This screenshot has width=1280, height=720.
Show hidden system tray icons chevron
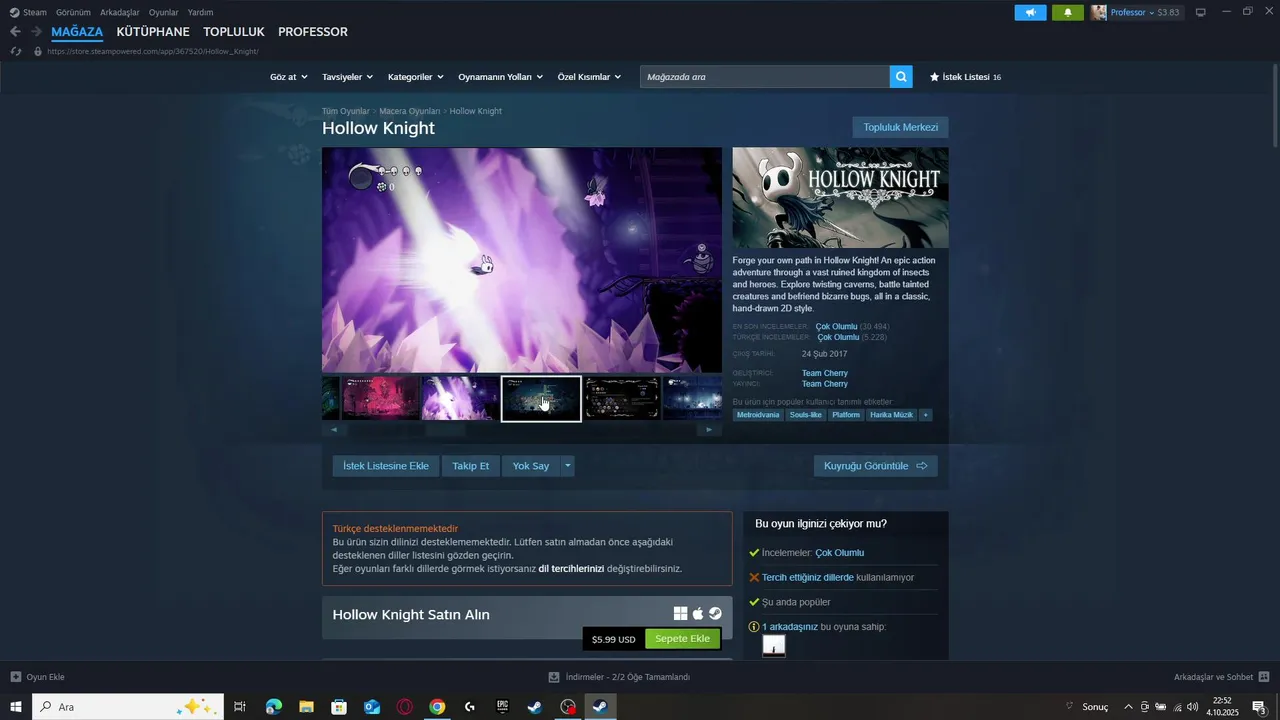coord(1129,707)
